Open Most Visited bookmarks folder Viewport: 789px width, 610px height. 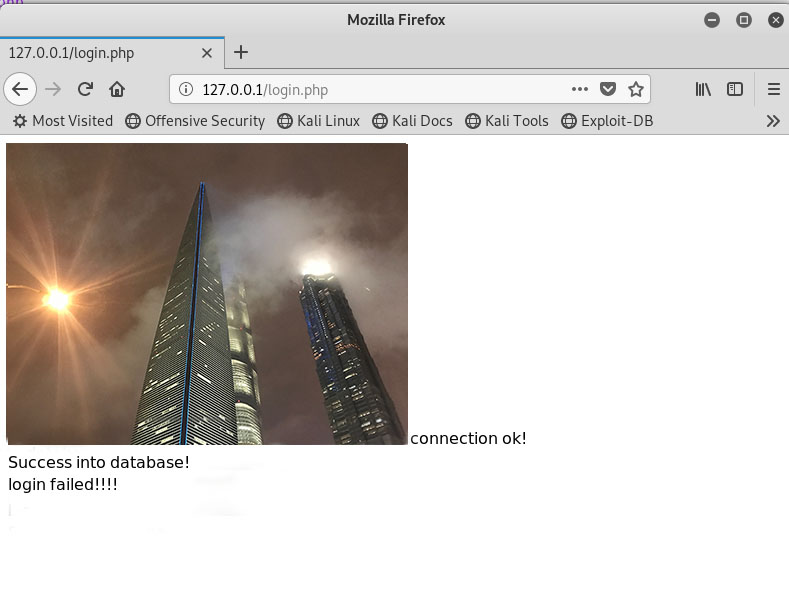tap(62, 121)
